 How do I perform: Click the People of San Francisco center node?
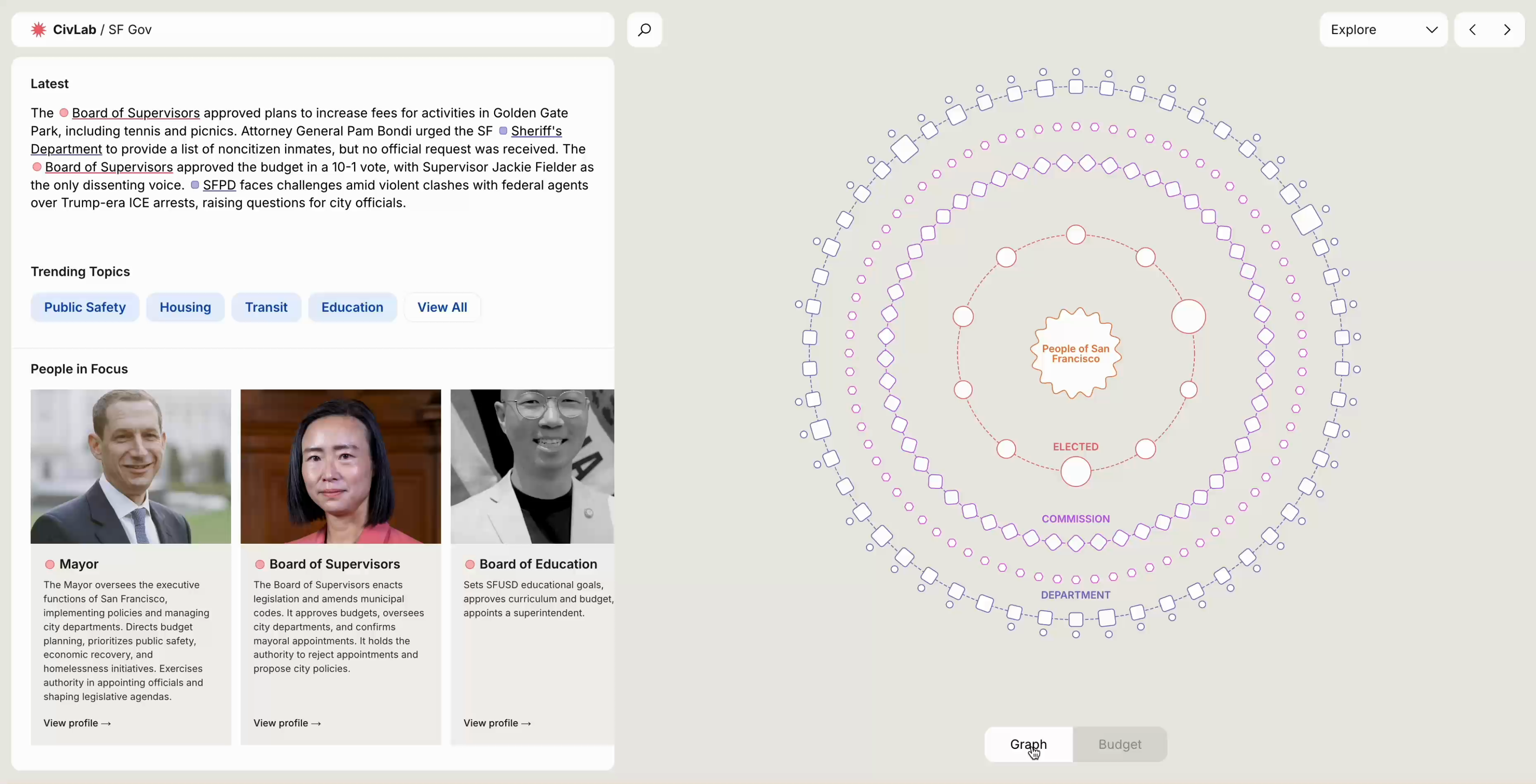(x=1076, y=353)
